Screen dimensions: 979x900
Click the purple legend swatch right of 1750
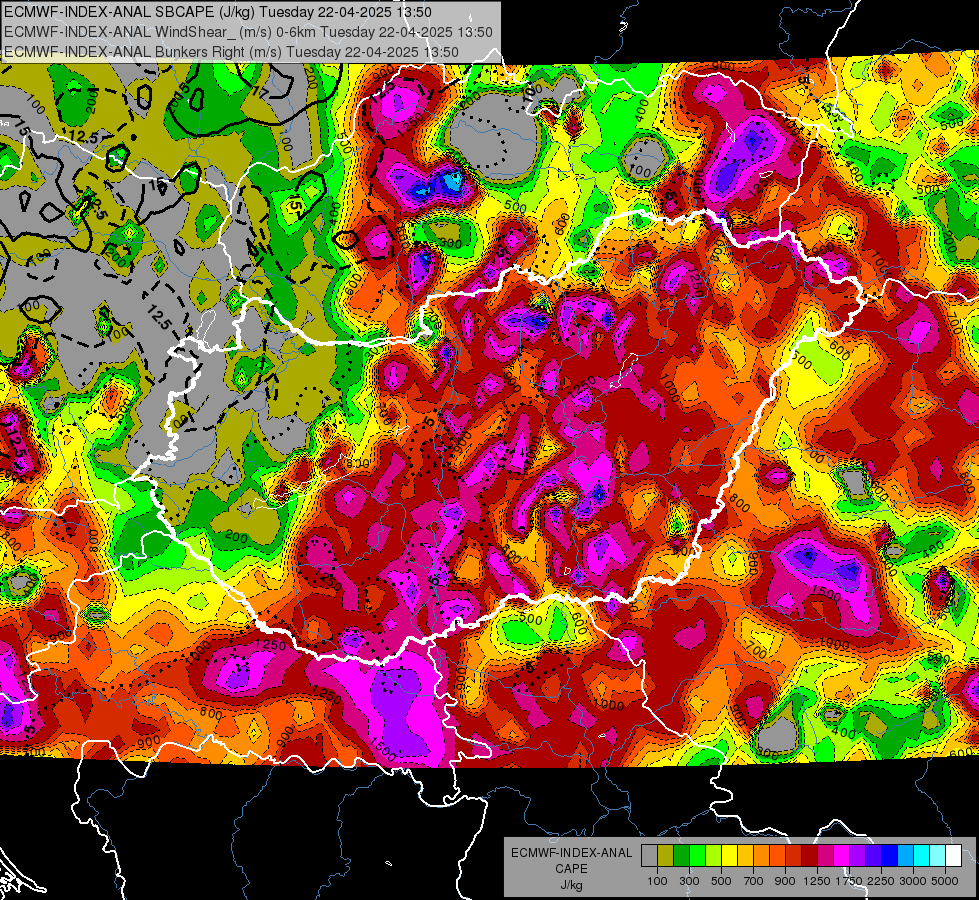pyautogui.click(x=857, y=855)
